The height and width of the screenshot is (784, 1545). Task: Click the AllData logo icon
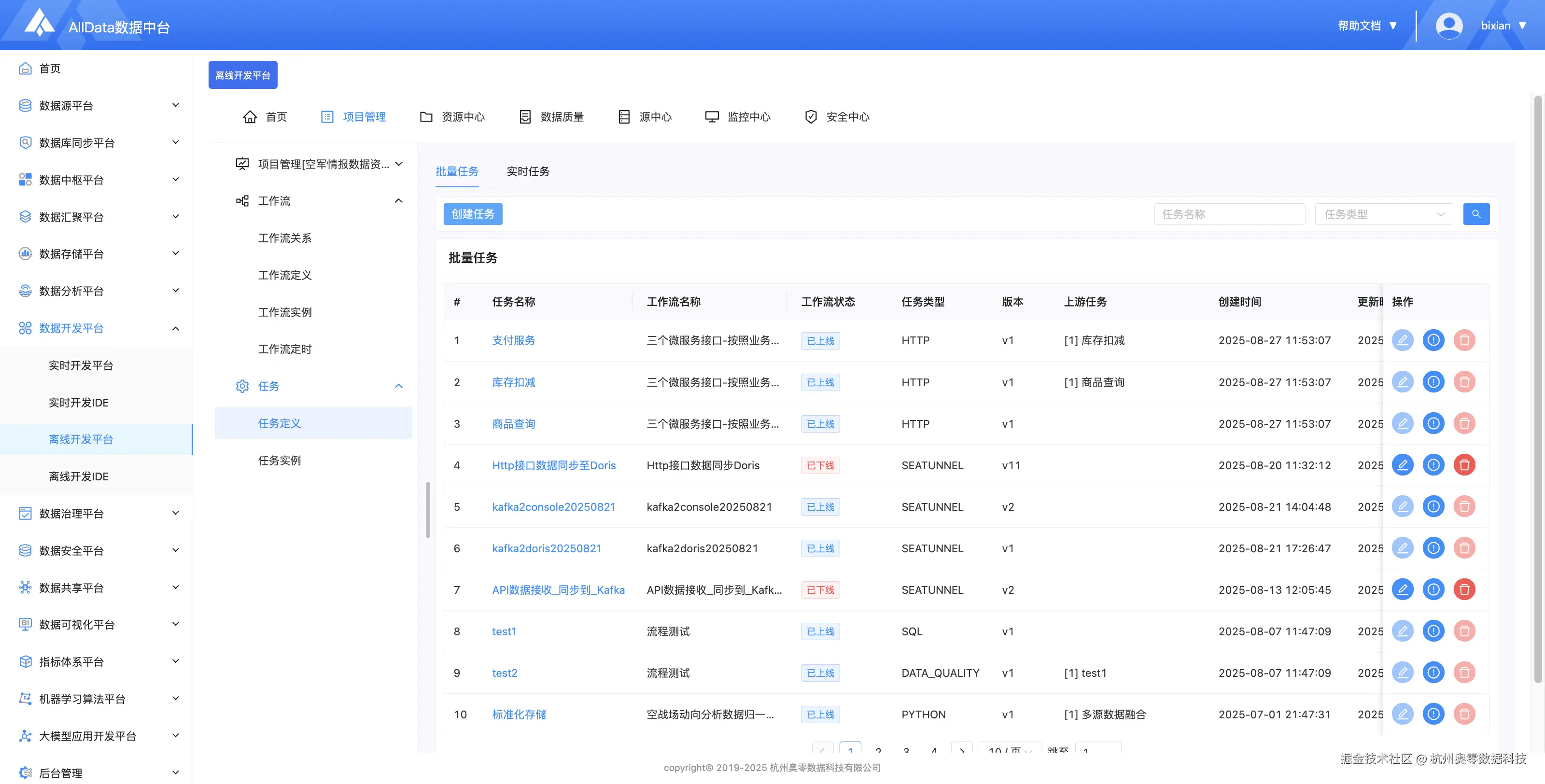click(x=39, y=23)
